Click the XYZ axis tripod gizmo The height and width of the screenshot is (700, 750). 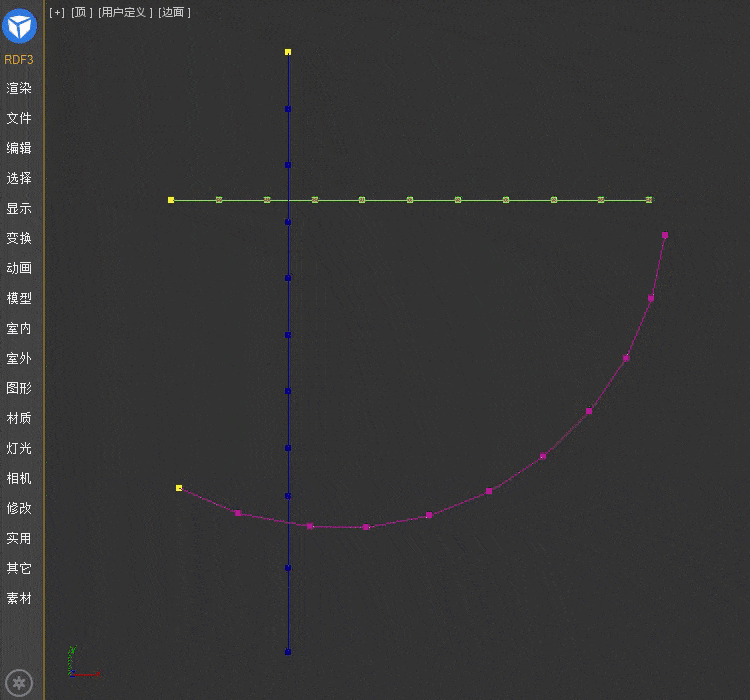[x=82, y=662]
